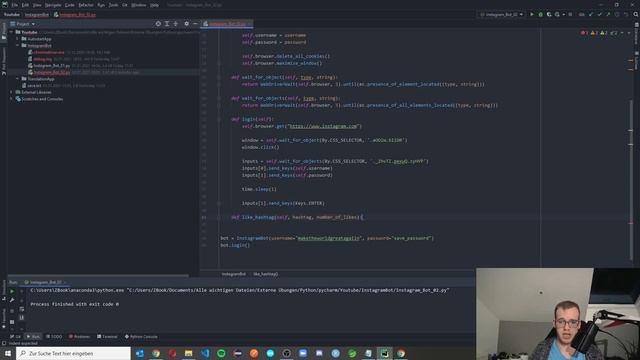Image resolution: width=640 pixels, height=360 pixels.
Task: Click the stop square in Run panel
Action: [x=12, y=311]
